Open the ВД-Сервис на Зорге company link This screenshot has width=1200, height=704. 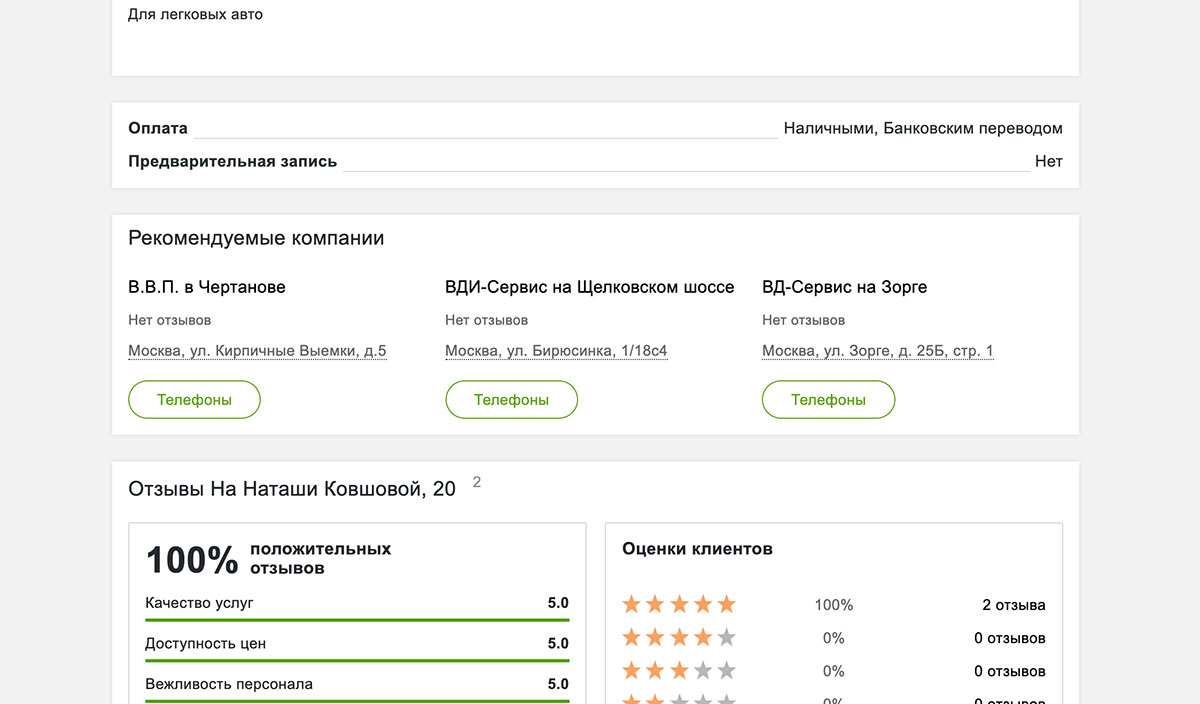point(844,287)
